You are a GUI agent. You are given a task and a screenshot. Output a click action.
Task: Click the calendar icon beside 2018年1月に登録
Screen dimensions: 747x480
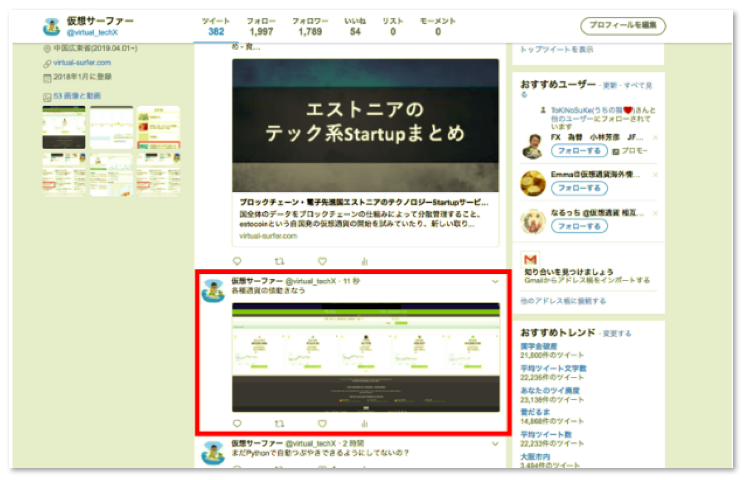pyautogui.click(x=47, y=78)
